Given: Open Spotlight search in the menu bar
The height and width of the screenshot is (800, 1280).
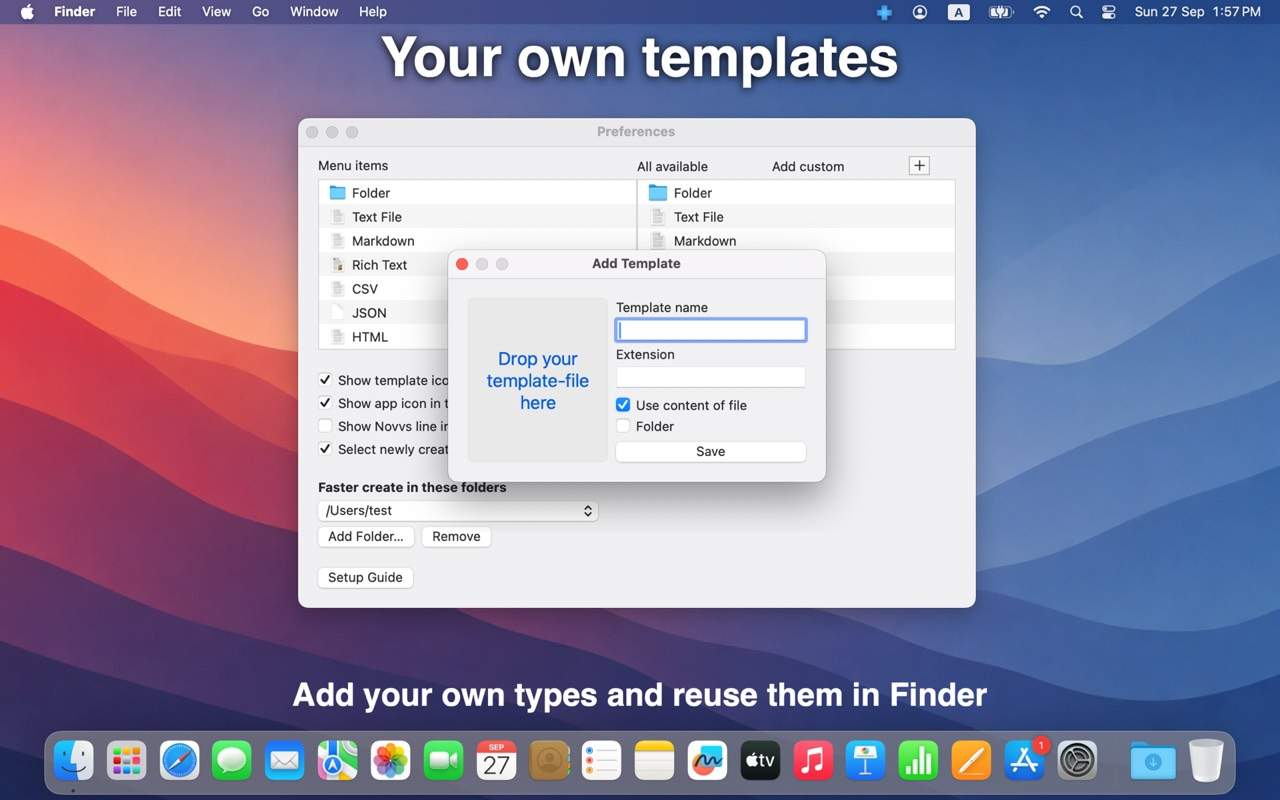Looking at the screenshot, I should pos(1076,12).
